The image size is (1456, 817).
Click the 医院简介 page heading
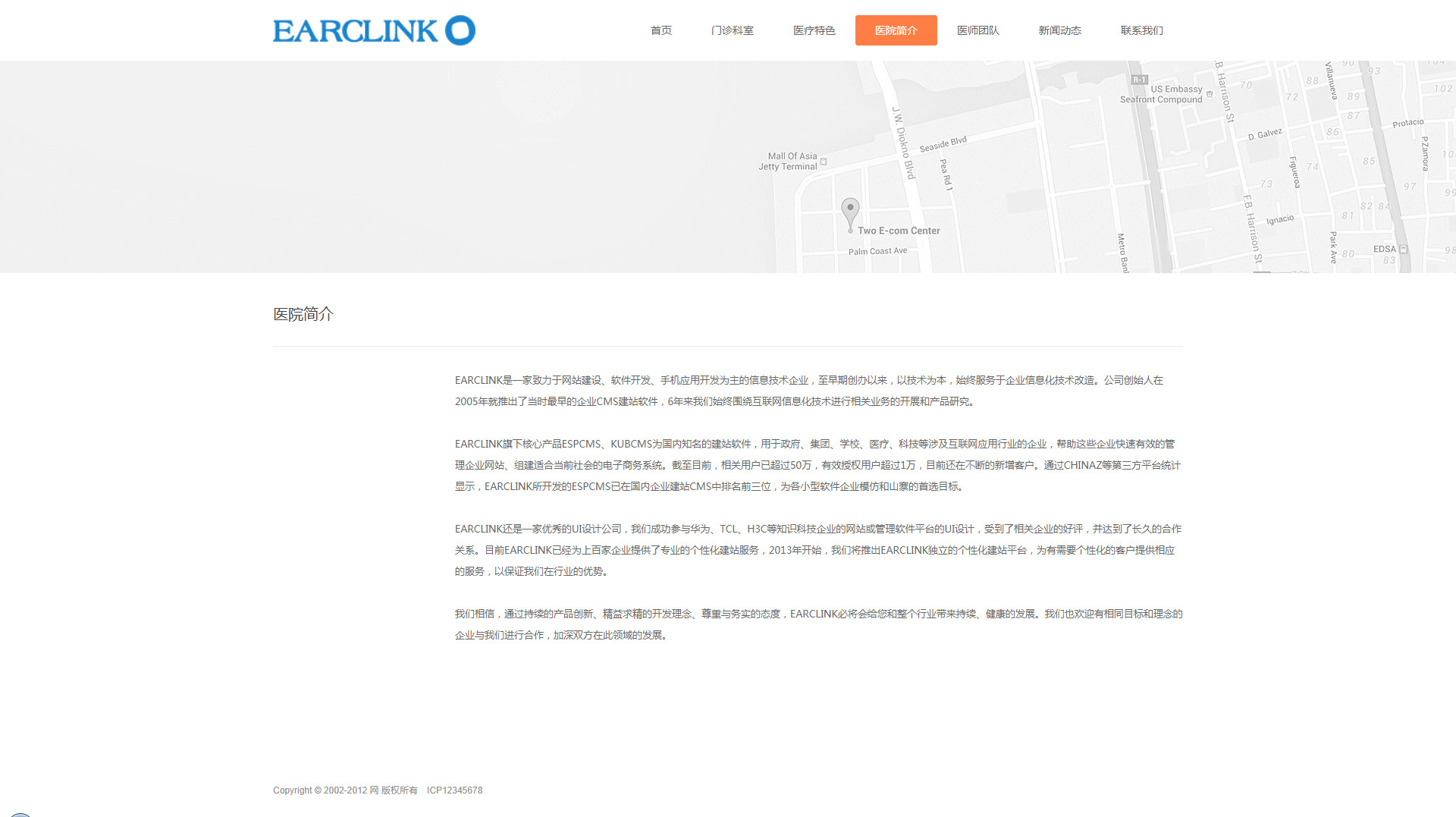point(303,314)
